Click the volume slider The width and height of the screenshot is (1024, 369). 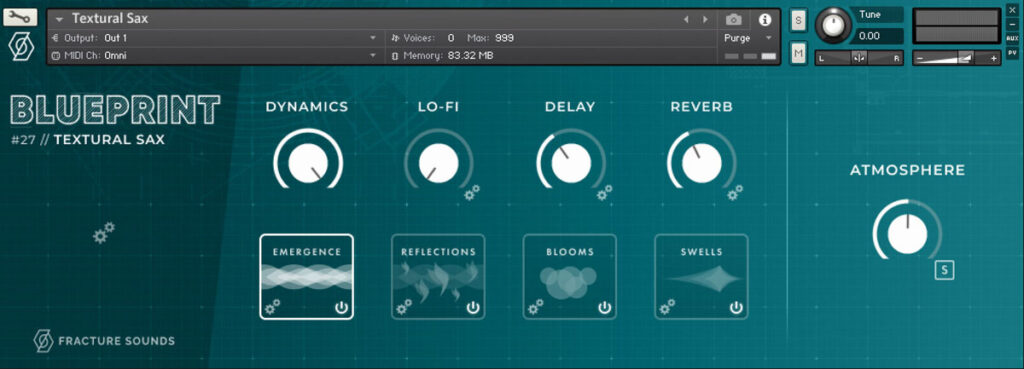[x=957, y=58]
